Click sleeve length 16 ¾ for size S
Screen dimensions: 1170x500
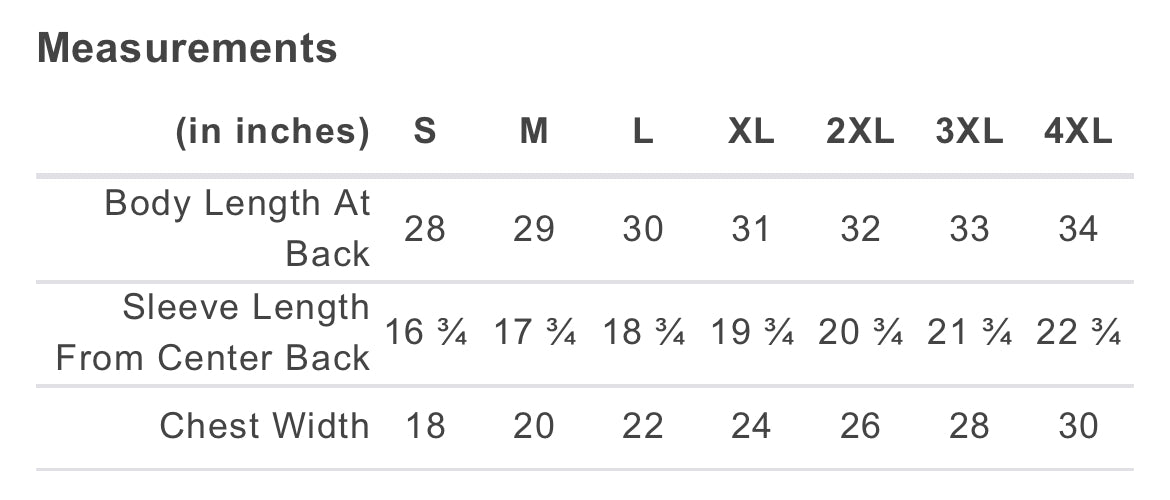[427, 333]
